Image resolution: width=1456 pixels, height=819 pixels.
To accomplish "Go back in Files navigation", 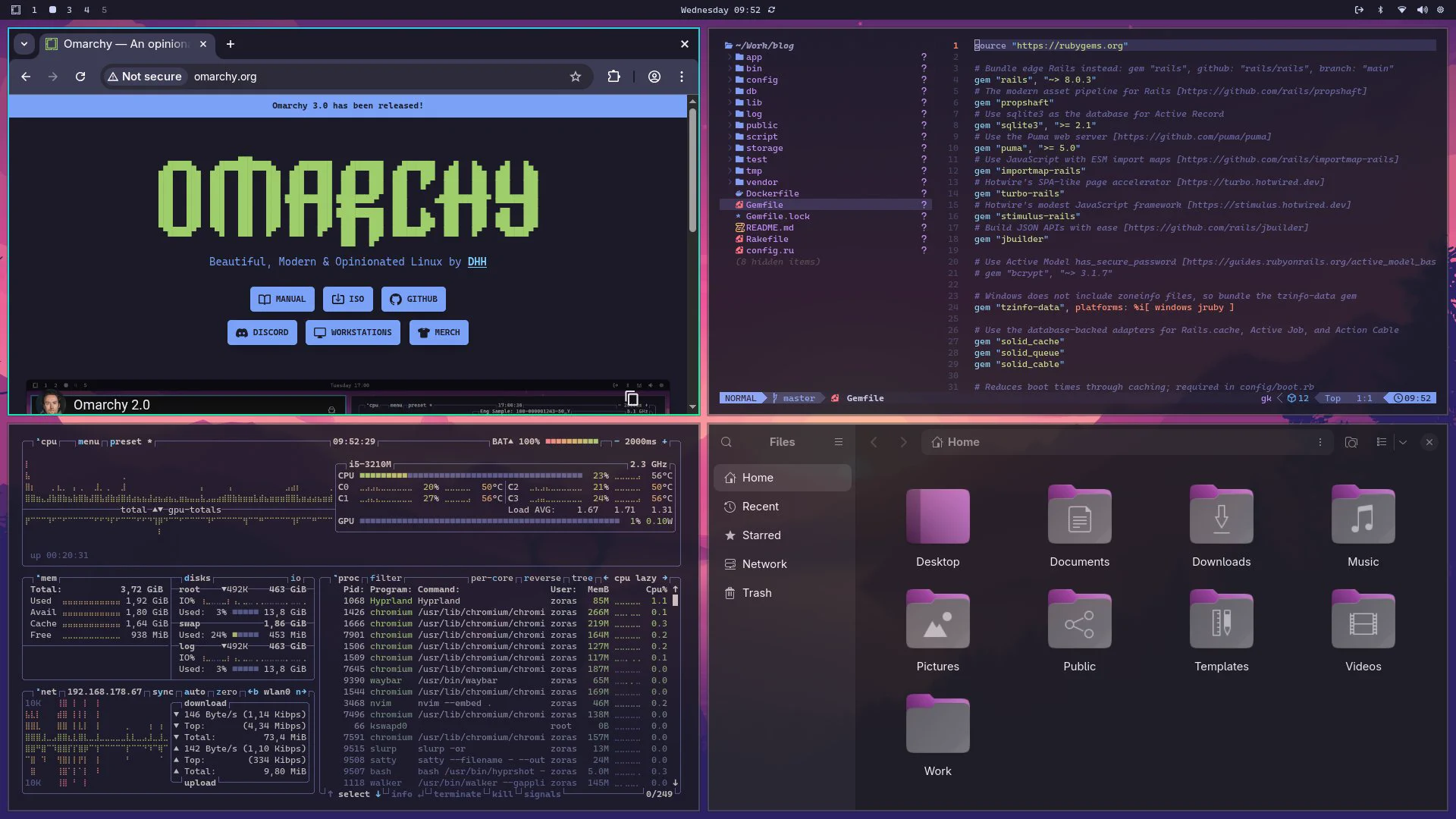I will (874, 442).
